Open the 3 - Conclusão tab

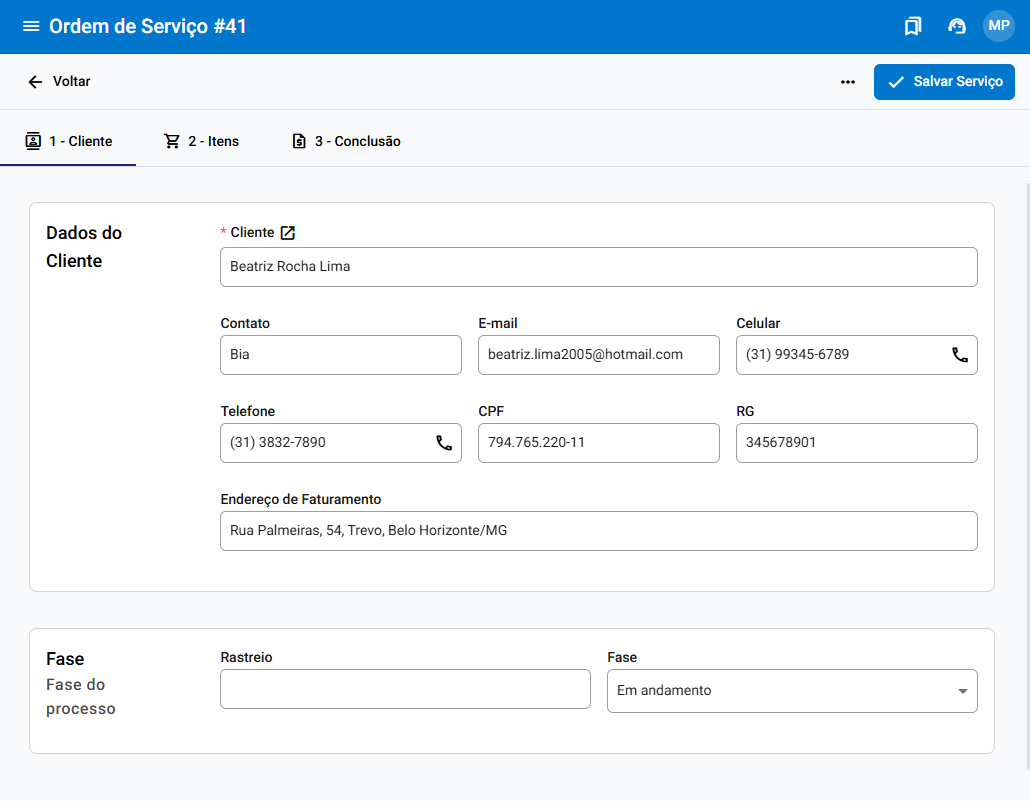point(346,141)
